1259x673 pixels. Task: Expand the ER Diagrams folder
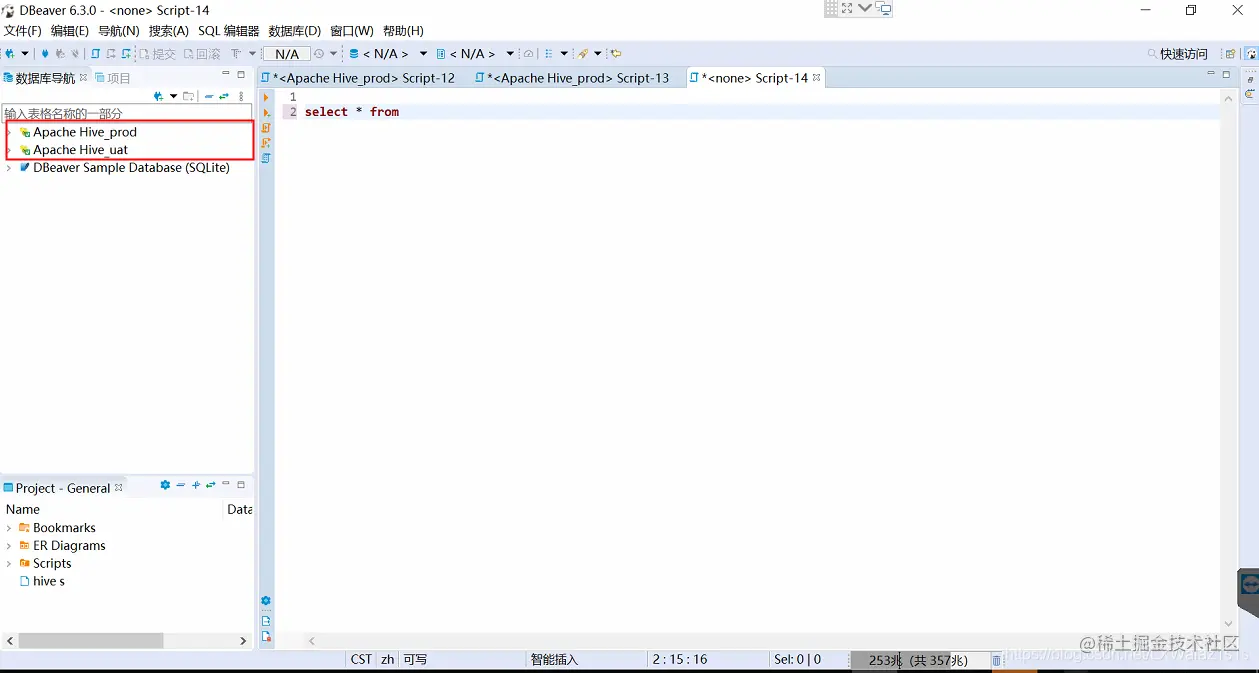pyautogui.click(x=9, y=546)
